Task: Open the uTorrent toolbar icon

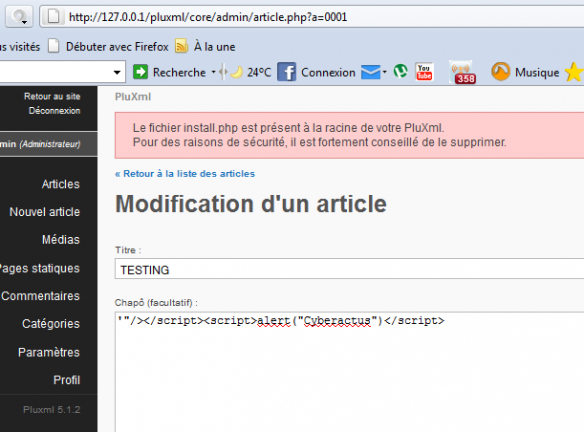Action: click(x=401, y=71)
